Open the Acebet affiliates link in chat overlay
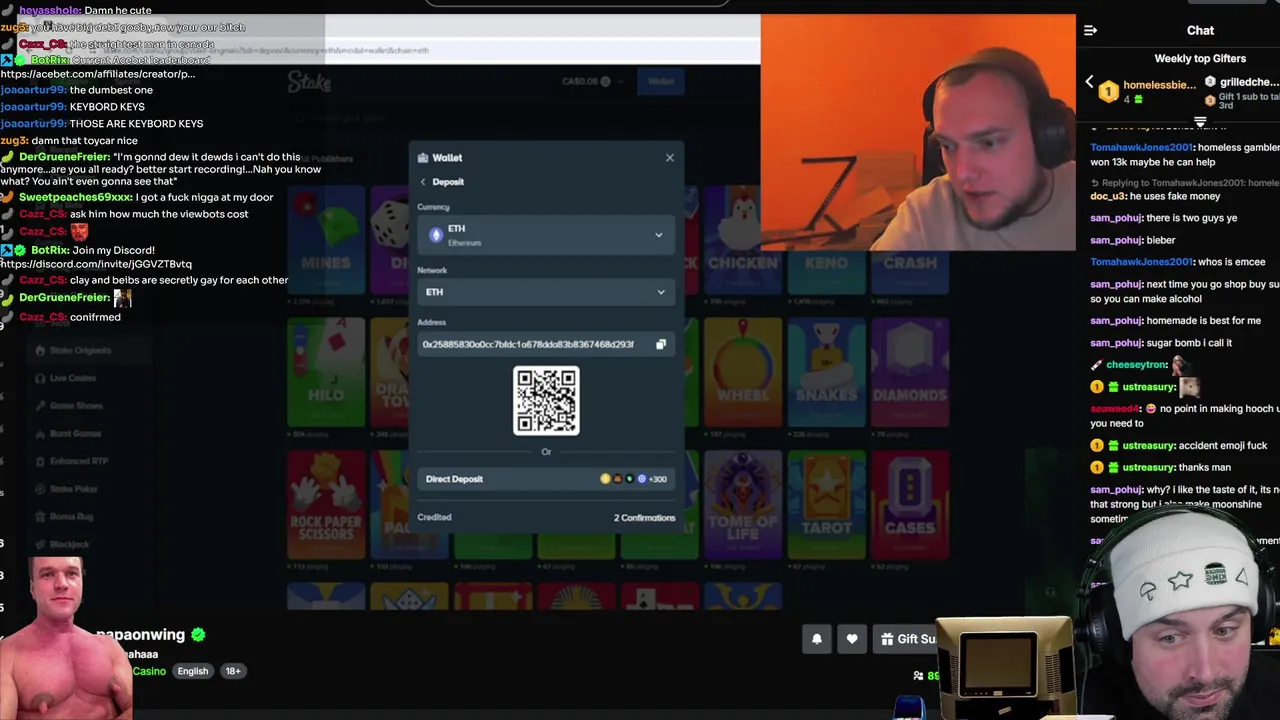Screen dimensions: 1280x720 pyautogui.click(x=98, y=74)
